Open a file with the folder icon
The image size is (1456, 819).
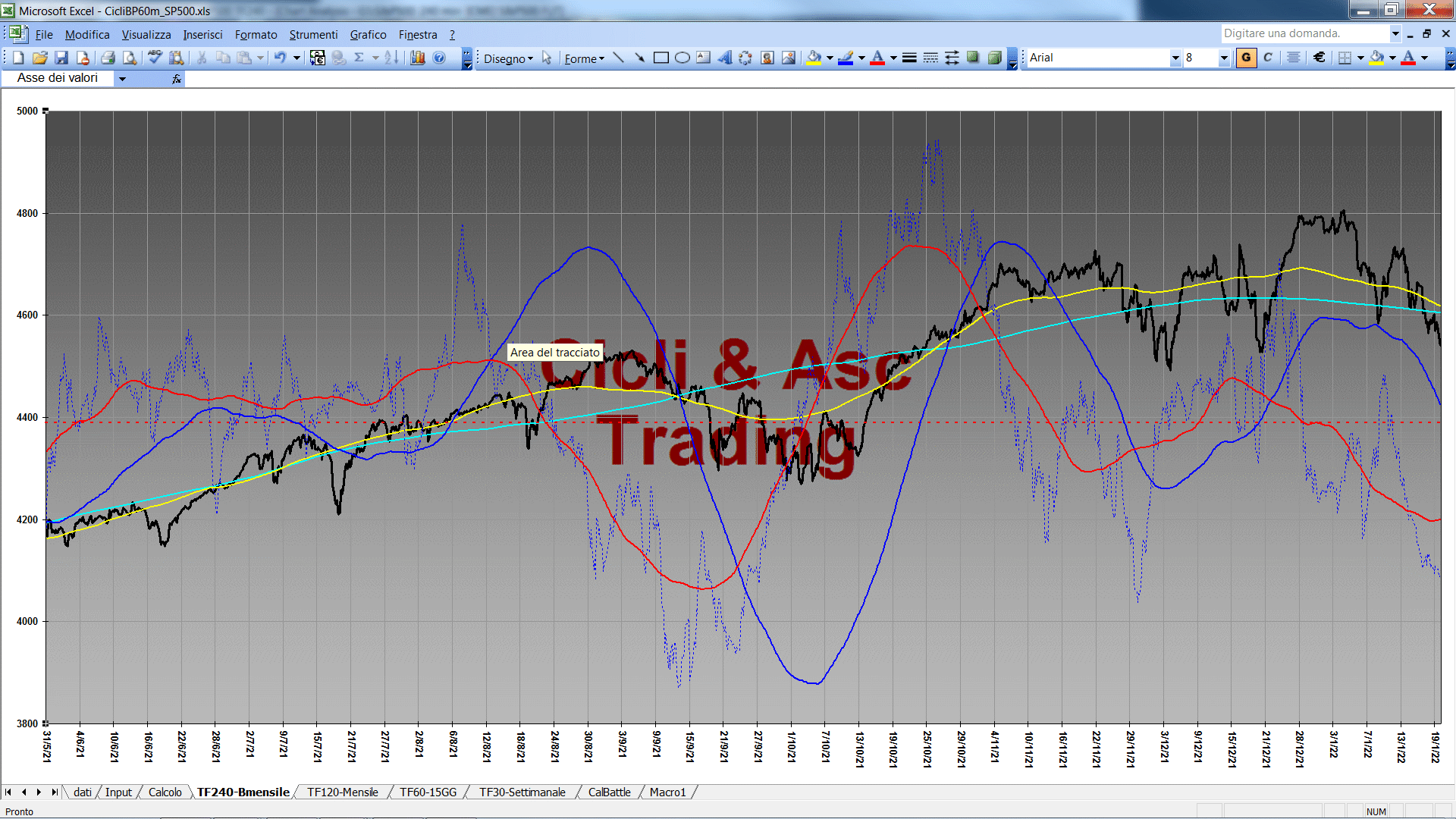40,58
